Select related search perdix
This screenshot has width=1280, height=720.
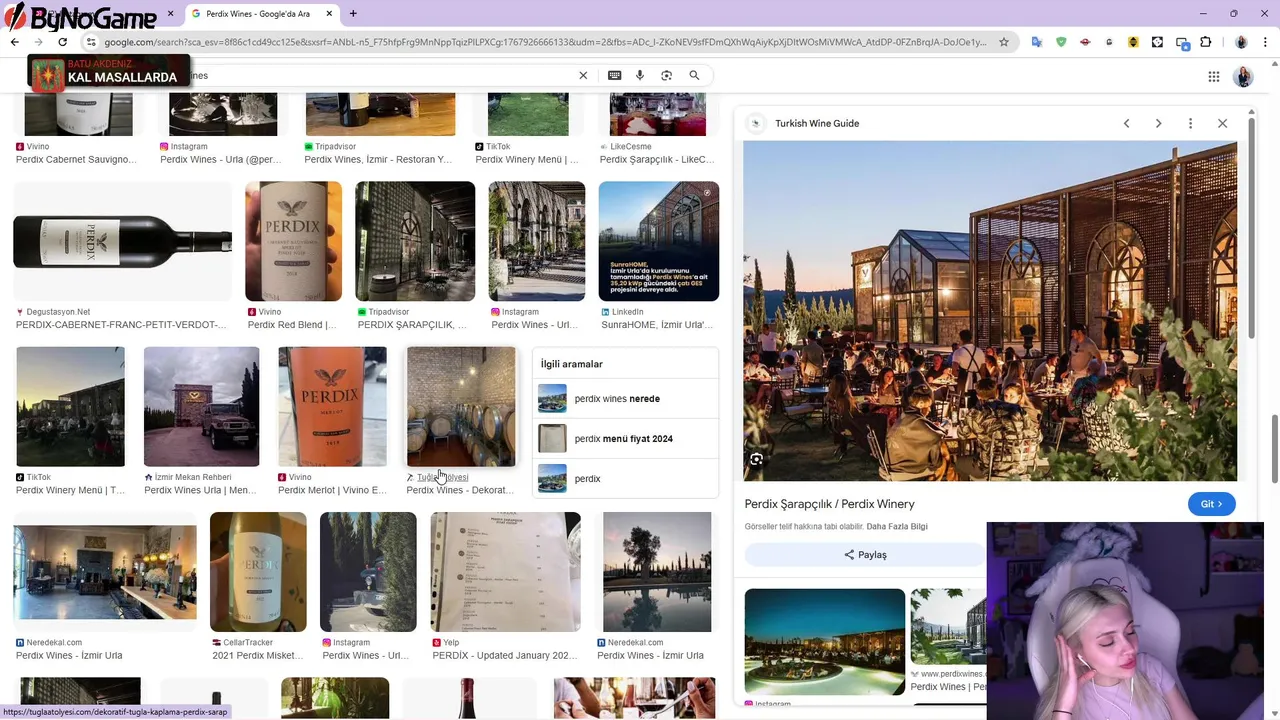click(x=625, y=478)
